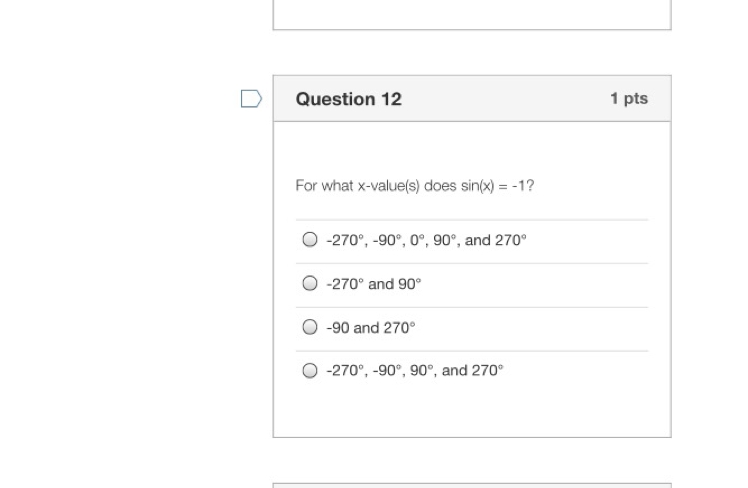This screenshot has height=488, width=748.
Task: Click the "sin(x) = -1?" expression in the prompt
Action: [498, 186]
